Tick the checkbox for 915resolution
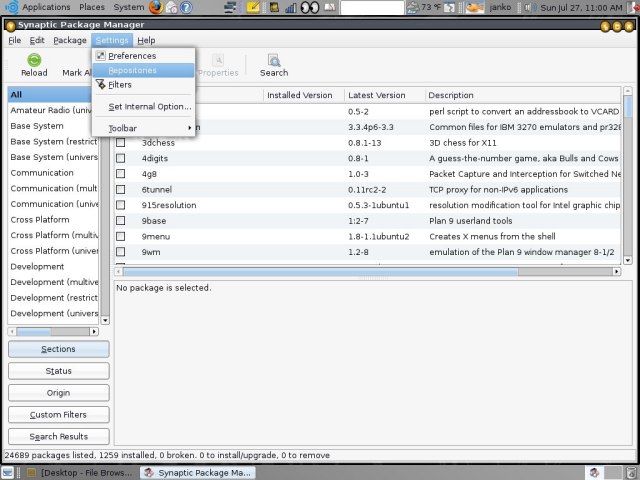Image resolution: width=640 pixels, height=480 pixels. [x=120, y=205]
